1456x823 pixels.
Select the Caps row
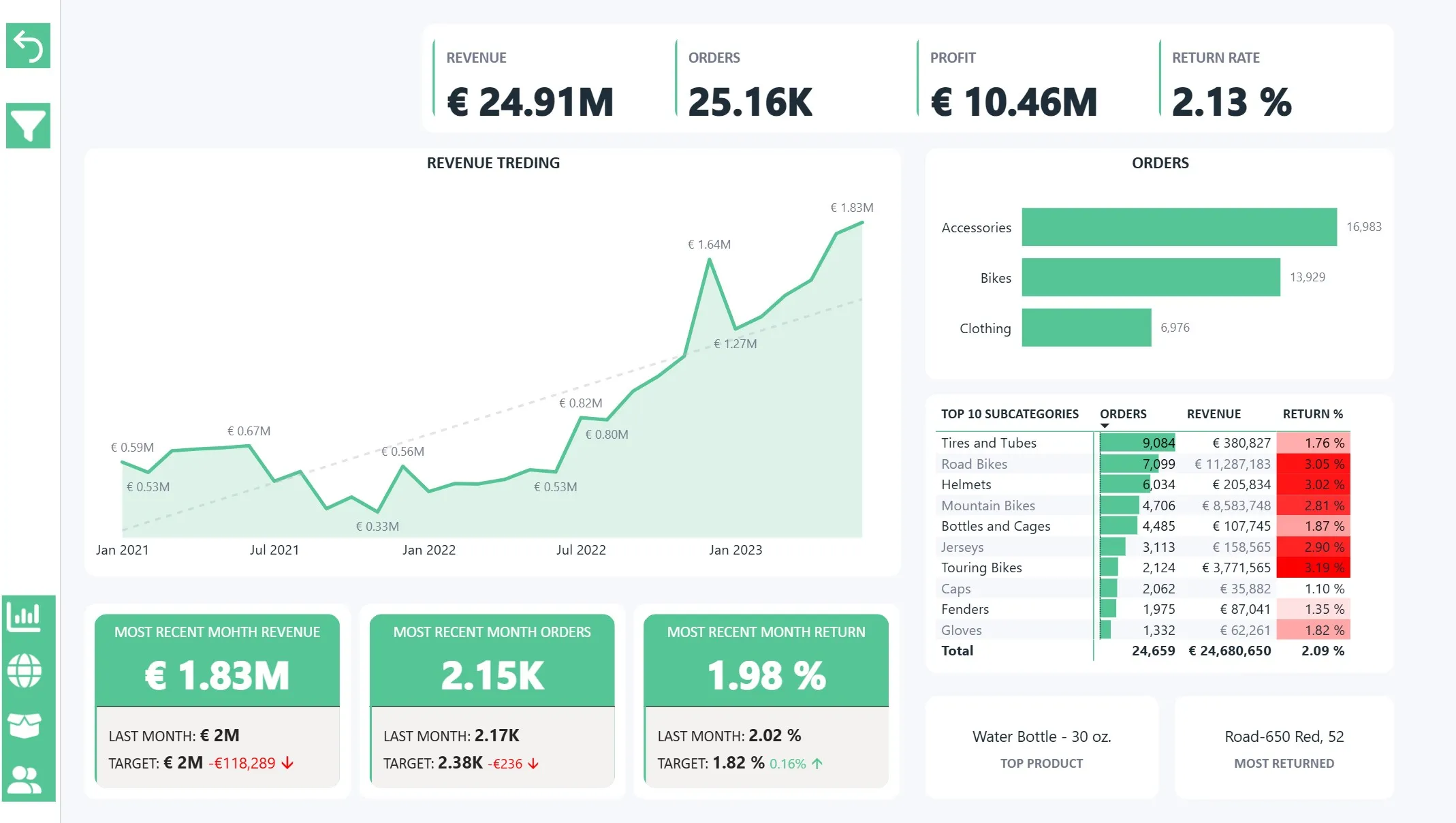point(1143,589)
